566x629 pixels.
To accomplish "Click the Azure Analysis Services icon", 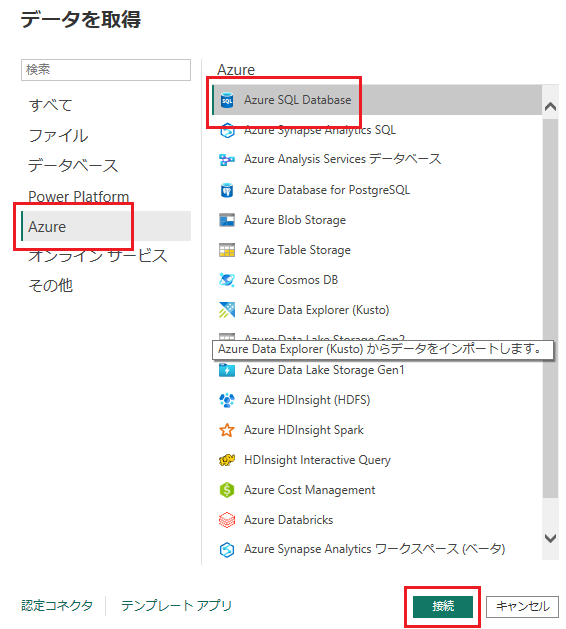I will 227,160.
